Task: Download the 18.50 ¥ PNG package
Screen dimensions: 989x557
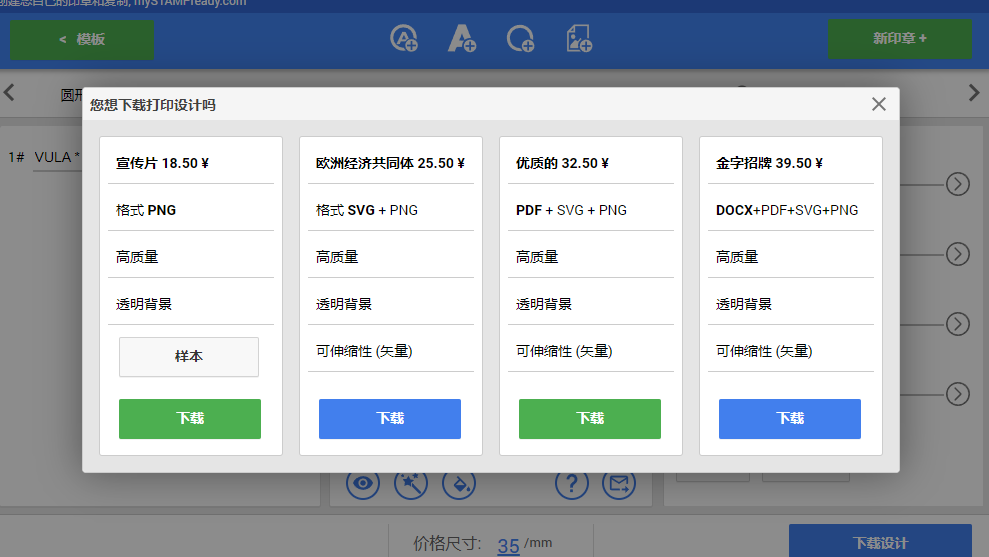Action: pyautogui.click(x=190, y=419)
